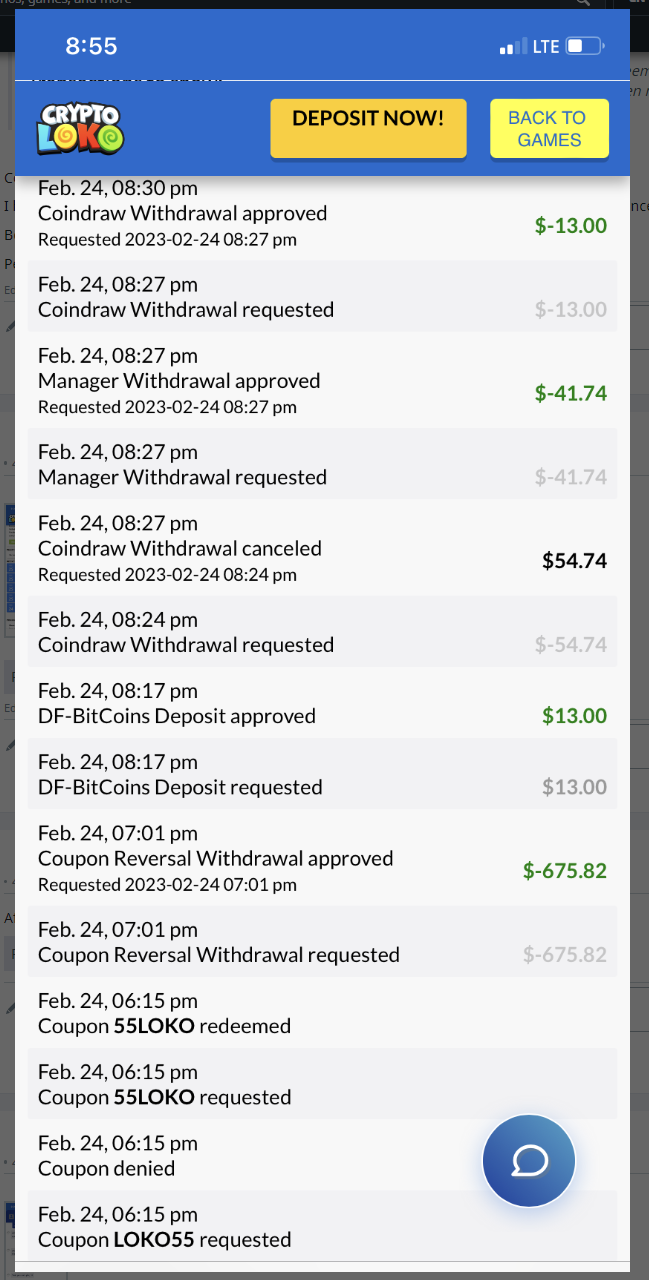Viewport: 649px width, 1280px height.
Task: Open the live chat bubble
Action: pyautogui.click(x=528, y=1161)
